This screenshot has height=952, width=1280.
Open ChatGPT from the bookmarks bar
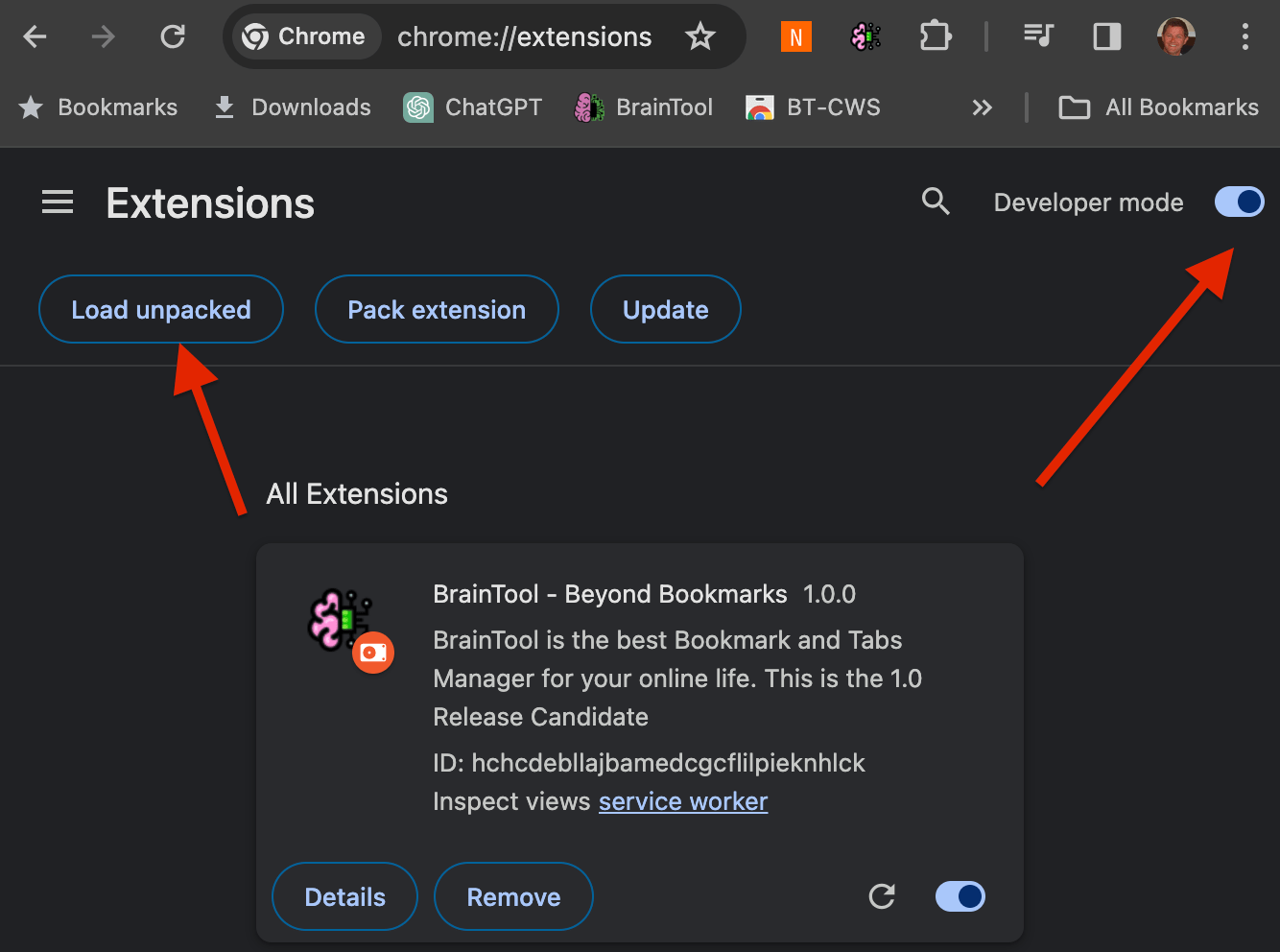(472, 107)
